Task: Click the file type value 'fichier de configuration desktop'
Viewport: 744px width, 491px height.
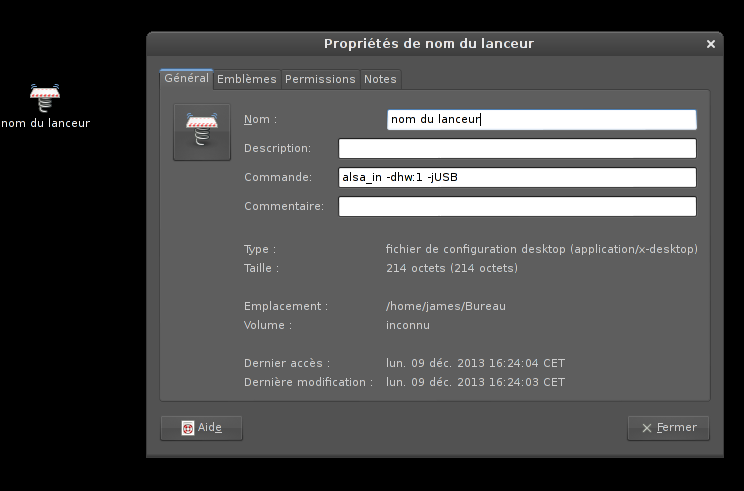Action: (542, 249)
